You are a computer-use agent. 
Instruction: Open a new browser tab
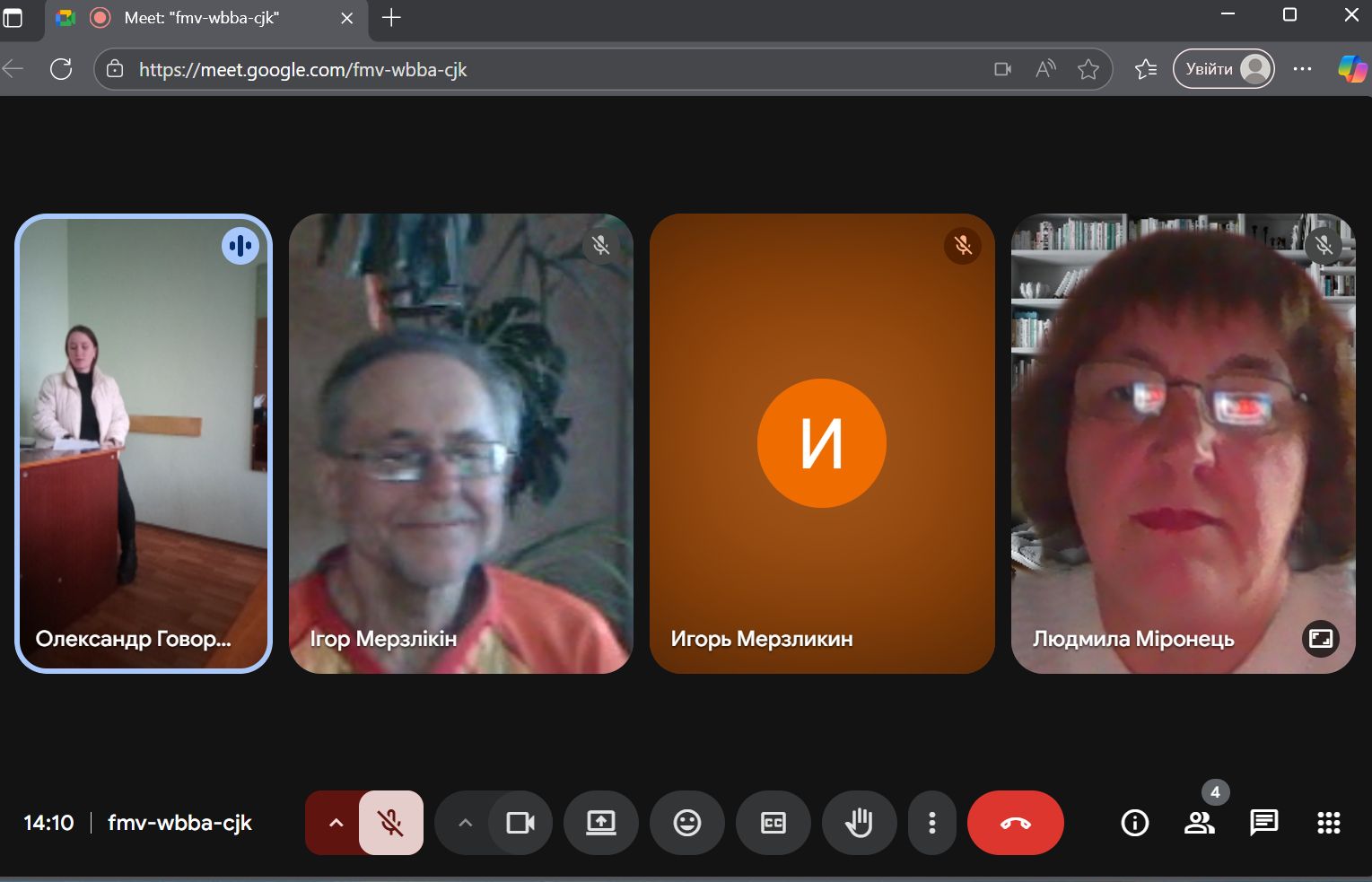point(391,18)
